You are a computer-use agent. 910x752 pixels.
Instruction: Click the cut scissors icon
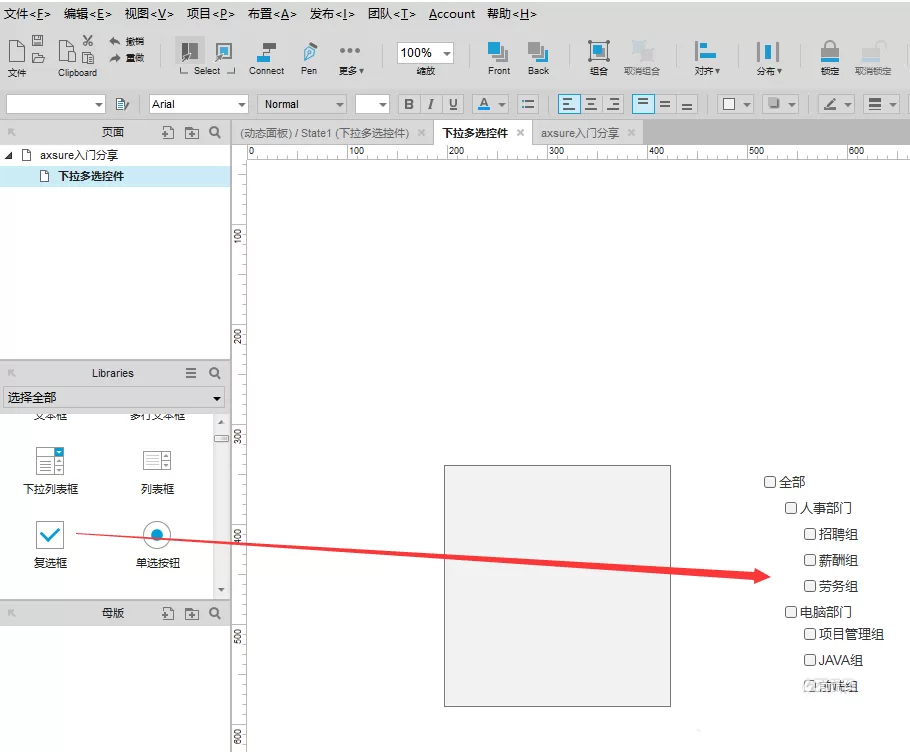[x=88, y=41]
